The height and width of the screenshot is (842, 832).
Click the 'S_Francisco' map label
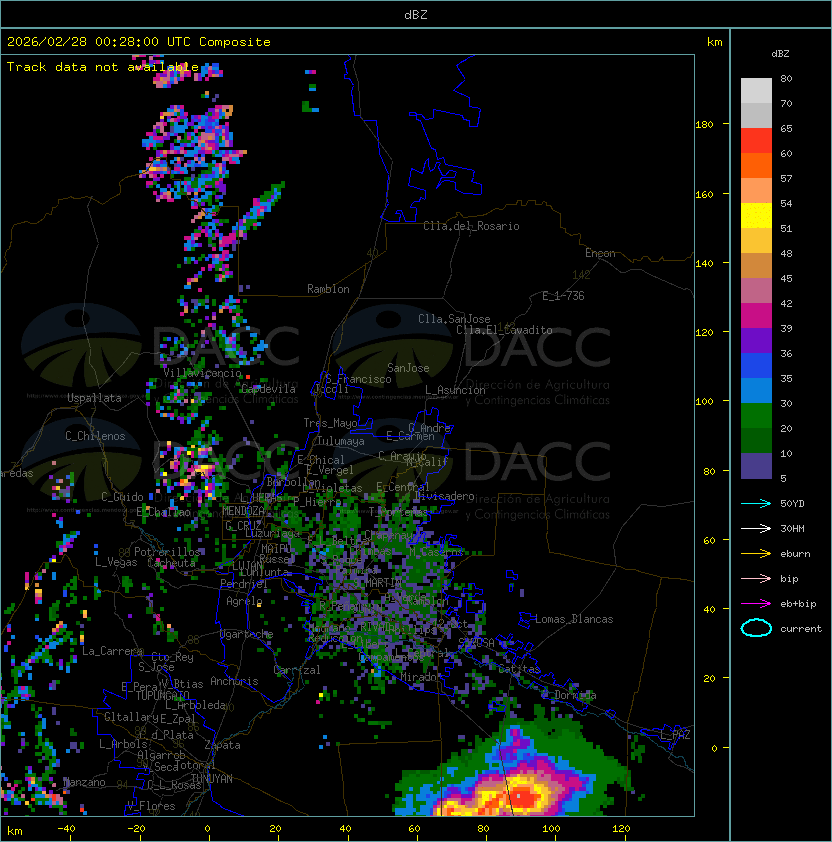pyautogui.click(x=358, y=379)
